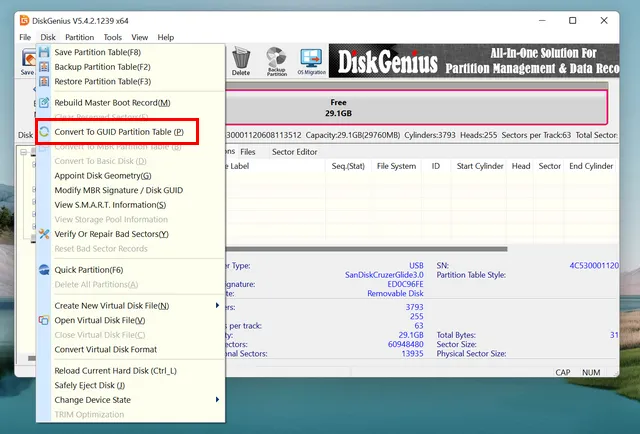
Task: Close the open Disk menu
Action: 48,37
